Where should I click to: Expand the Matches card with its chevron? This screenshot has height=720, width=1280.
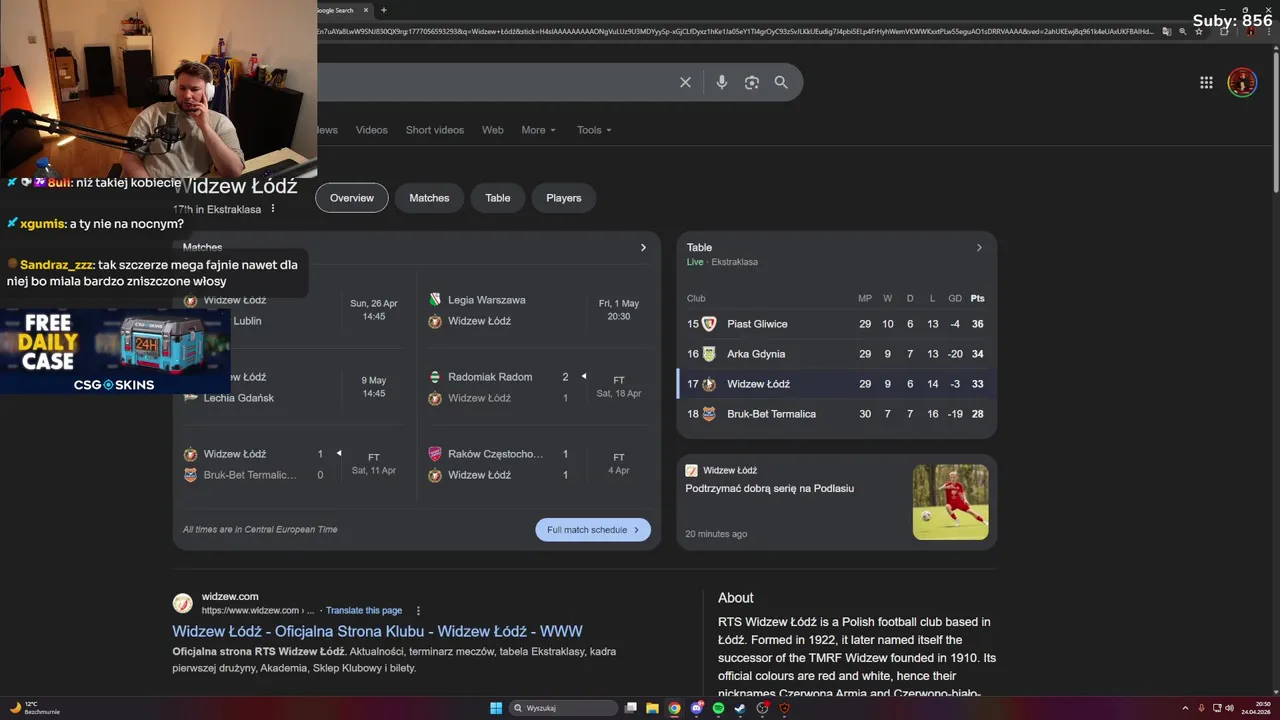643,247
